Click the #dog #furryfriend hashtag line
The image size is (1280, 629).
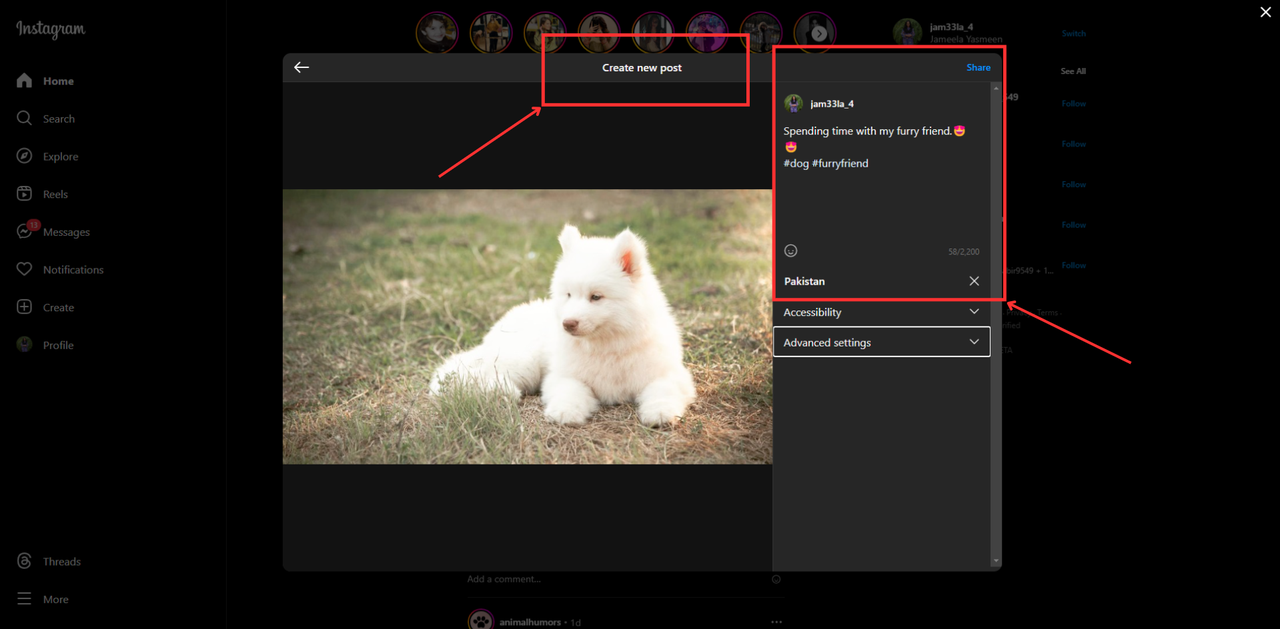pos(826,163)
